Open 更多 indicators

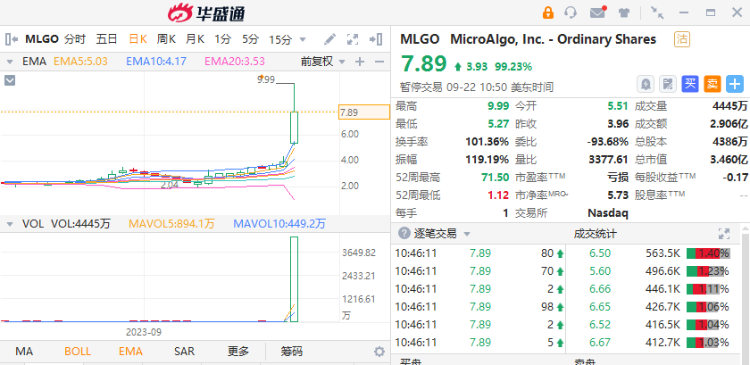pos(238,352)
